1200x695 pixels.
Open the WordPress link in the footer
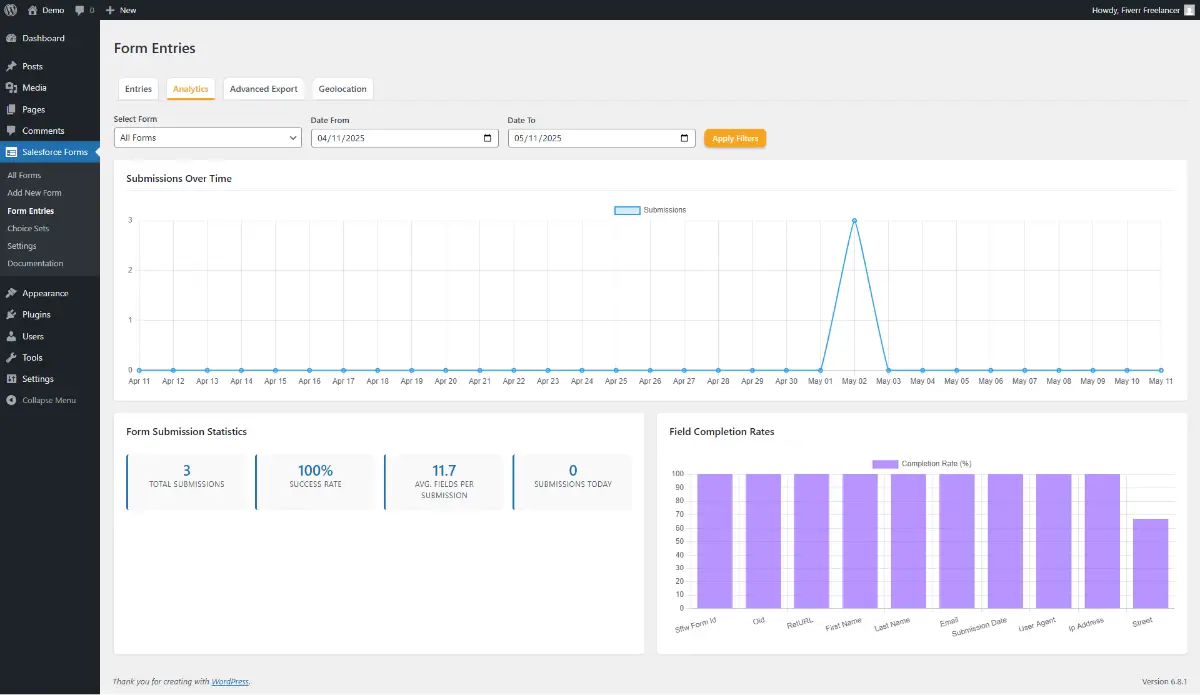[x=230, y=681]
